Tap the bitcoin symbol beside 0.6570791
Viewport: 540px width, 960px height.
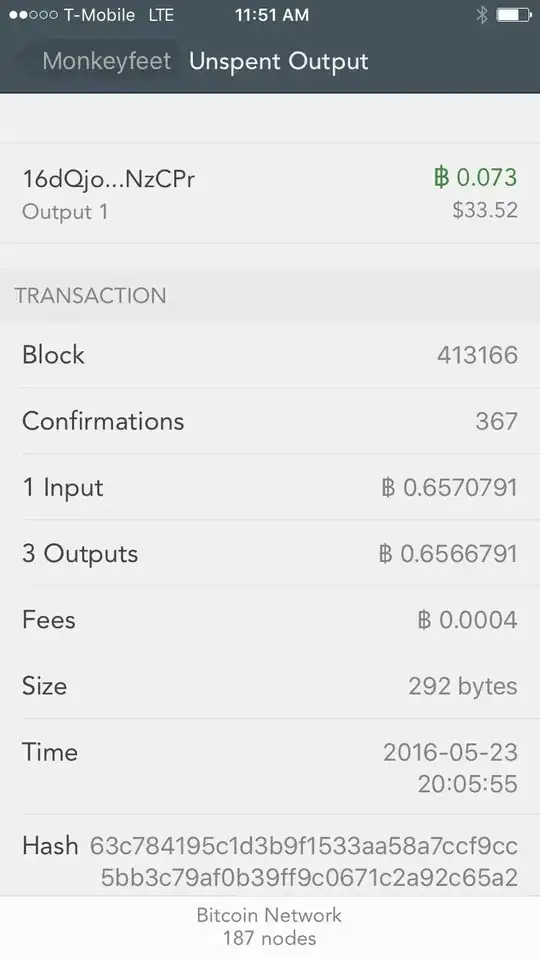[x=388, y=487]
